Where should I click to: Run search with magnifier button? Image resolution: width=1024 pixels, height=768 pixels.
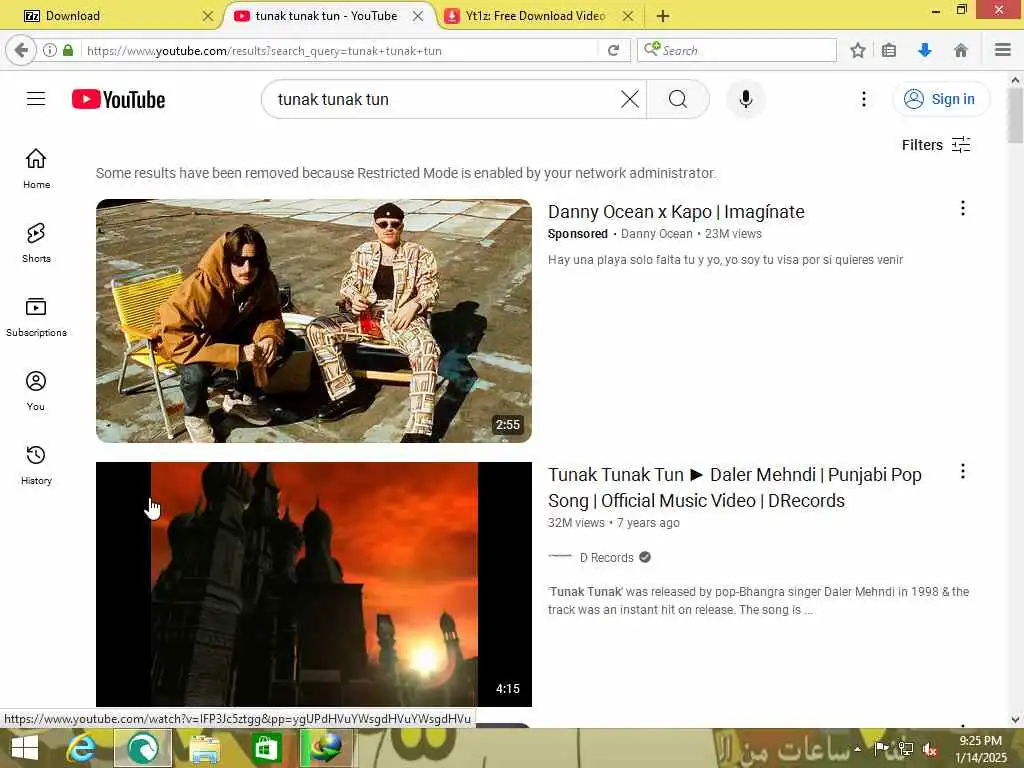(678, 99)
